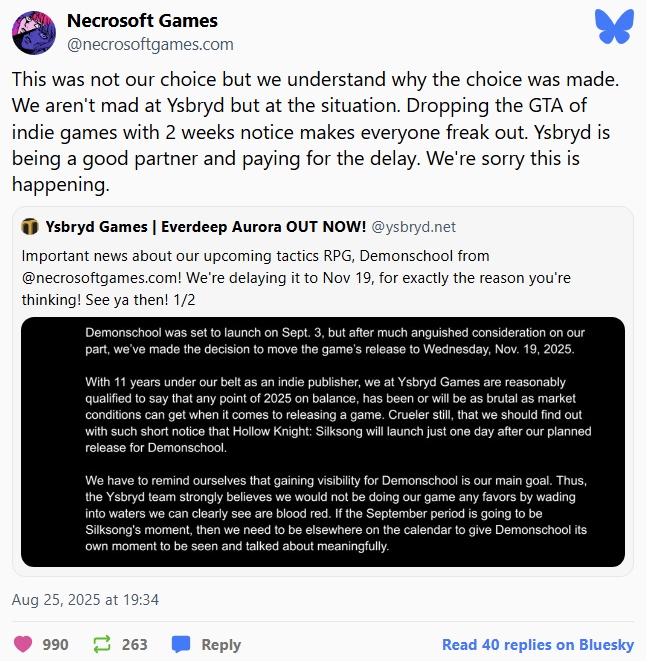646x661 pixels.
Task: Click the Aug 25, 2025 timestamp
Action: (85, 600)
